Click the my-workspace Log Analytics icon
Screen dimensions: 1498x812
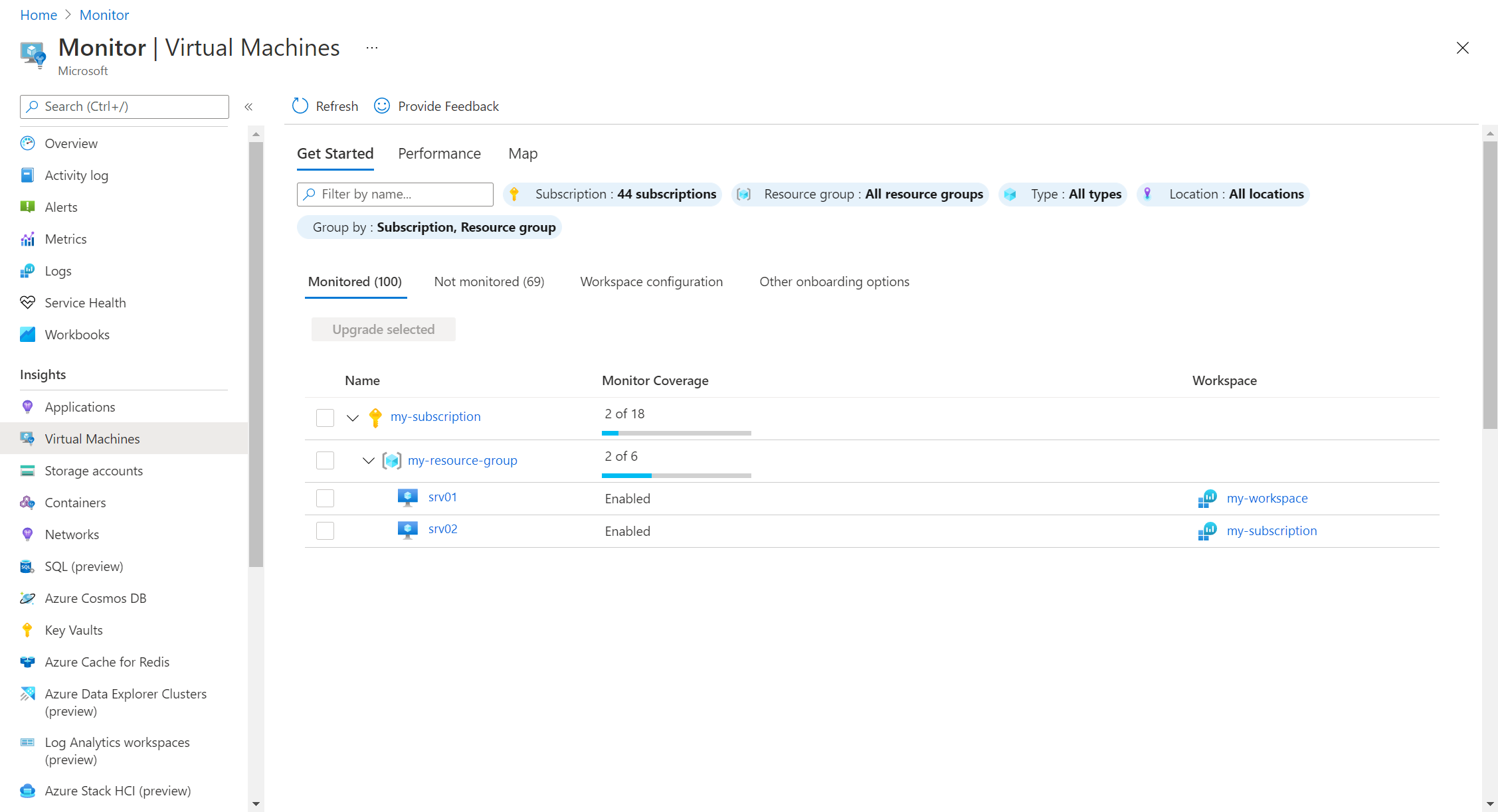coord(1208,497)
